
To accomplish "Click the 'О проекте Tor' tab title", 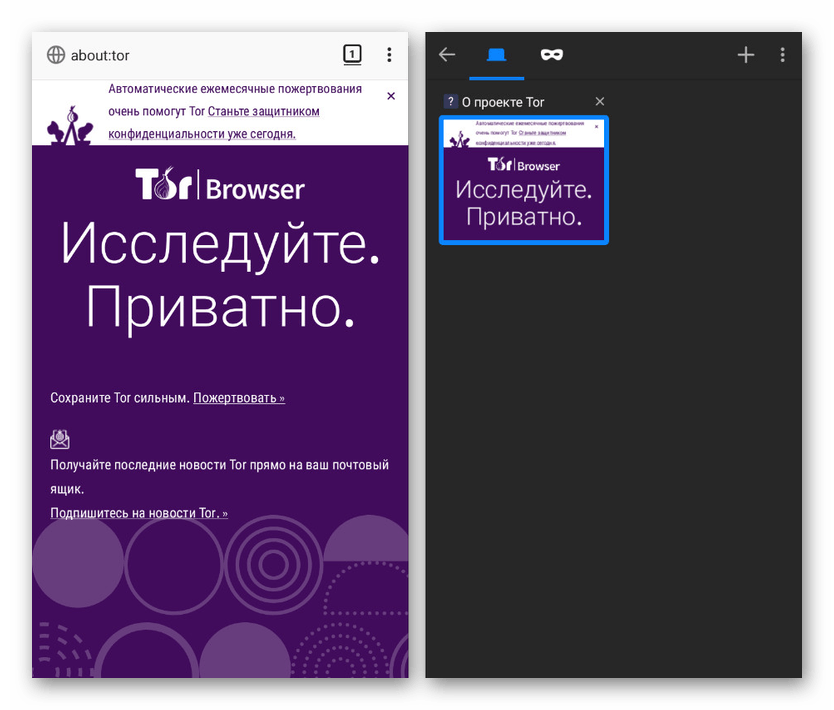I will 503,102.
